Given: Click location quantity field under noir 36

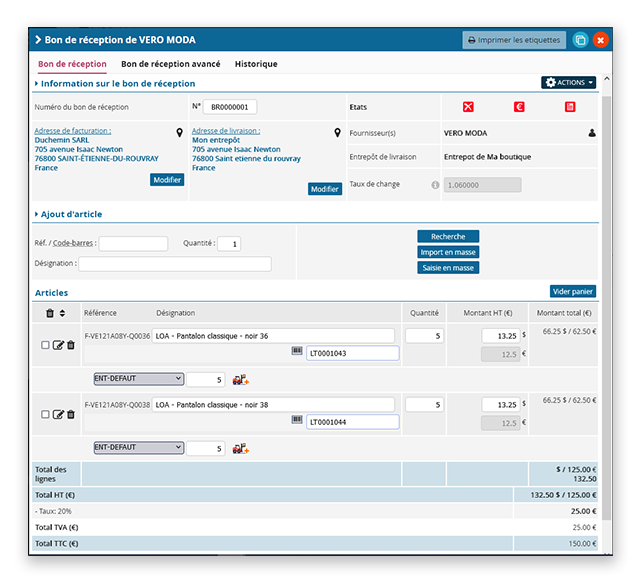Looking at the screenshot, I should point(206,380).
